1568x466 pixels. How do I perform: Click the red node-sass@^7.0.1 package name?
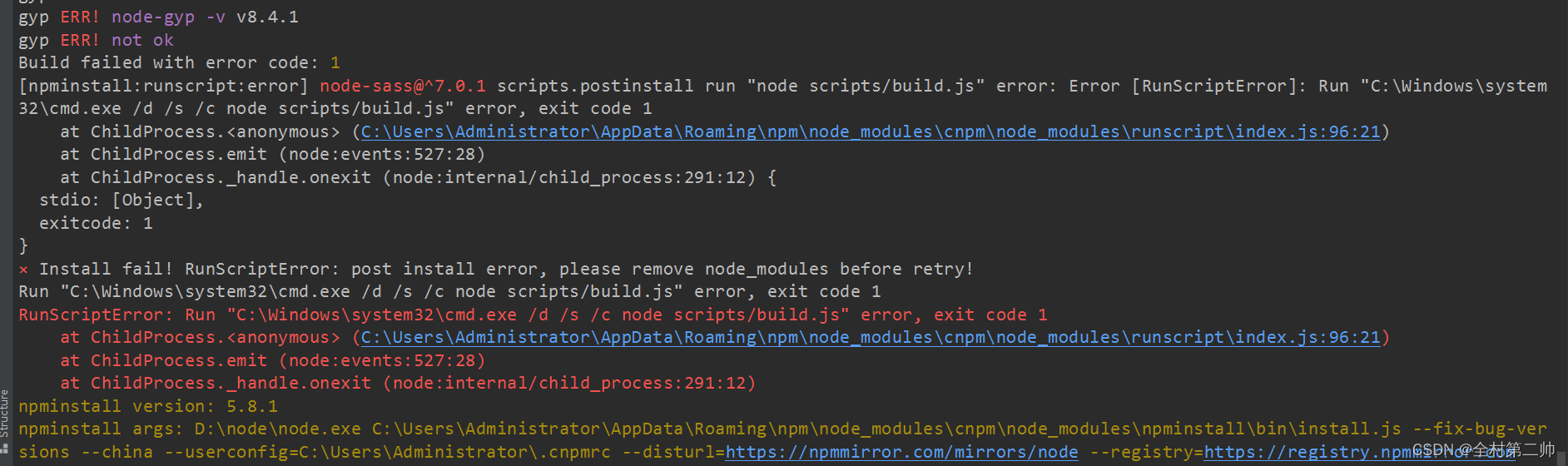[x=403, y=86]
